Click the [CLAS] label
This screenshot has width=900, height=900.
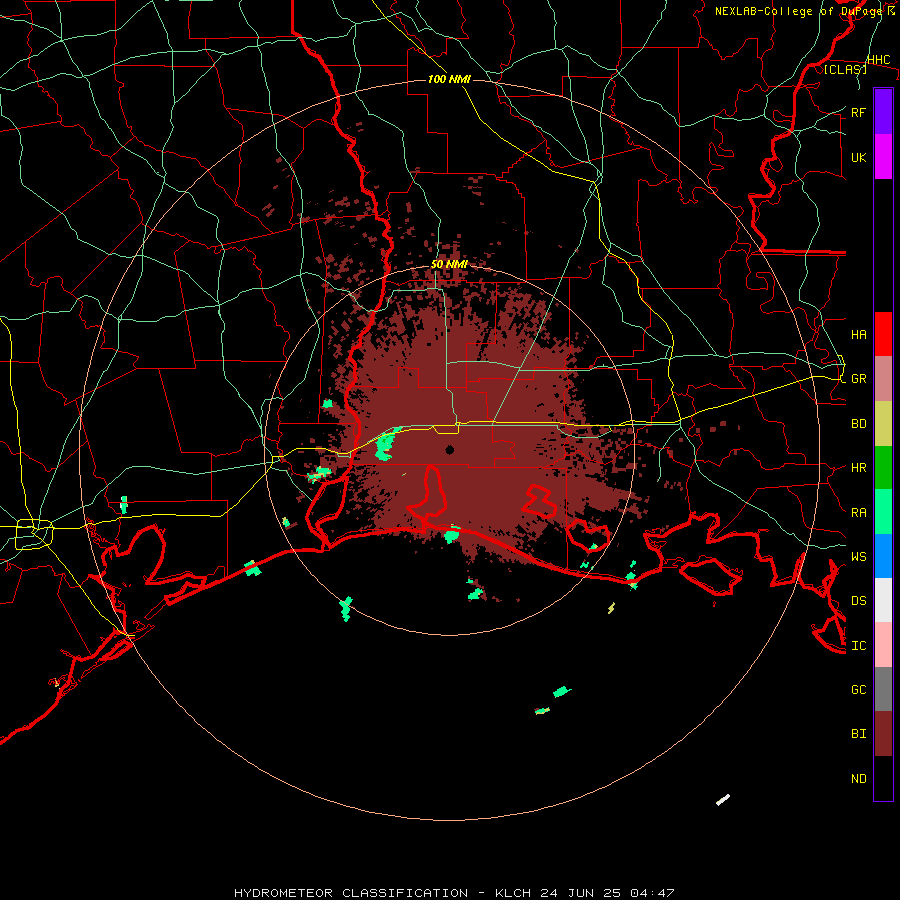click(x=845, y=69)
